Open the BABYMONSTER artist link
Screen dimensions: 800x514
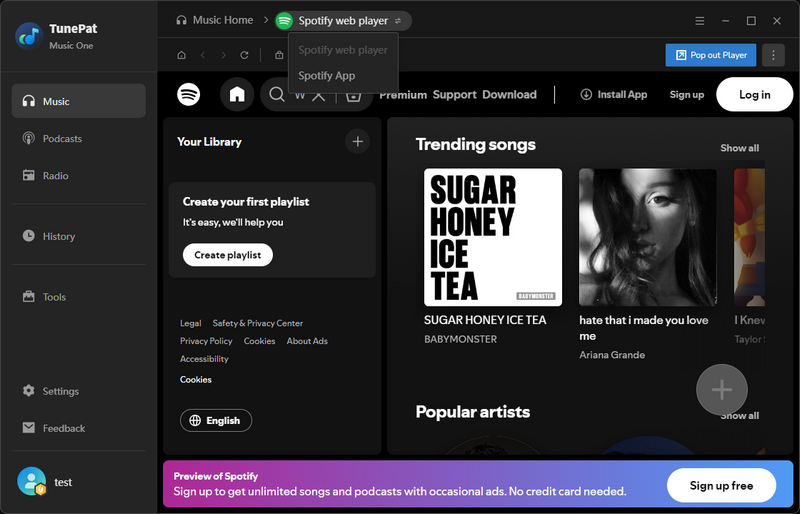point(460,339)
